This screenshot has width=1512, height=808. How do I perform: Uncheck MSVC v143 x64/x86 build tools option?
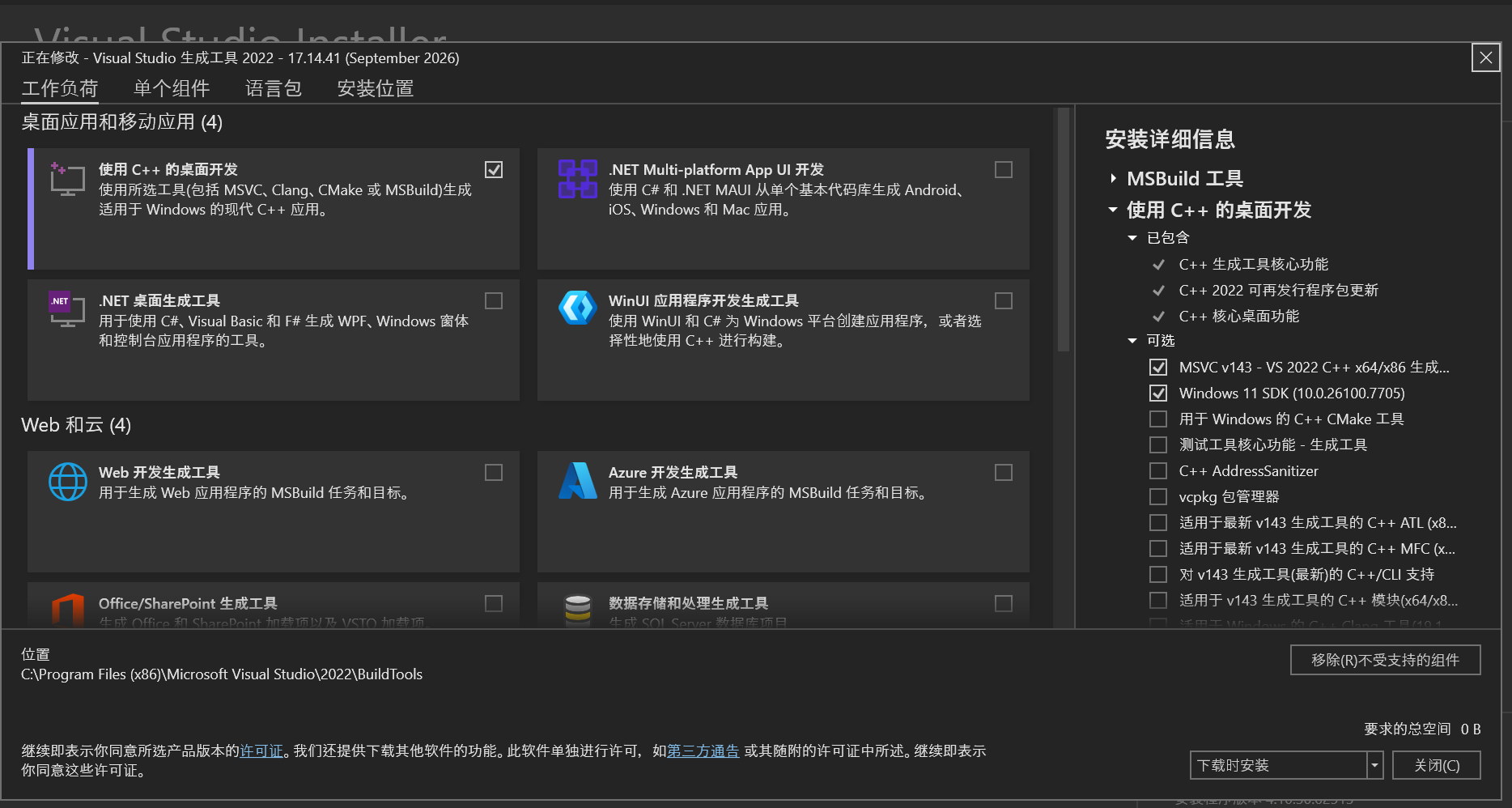[x=1158, y=368]
